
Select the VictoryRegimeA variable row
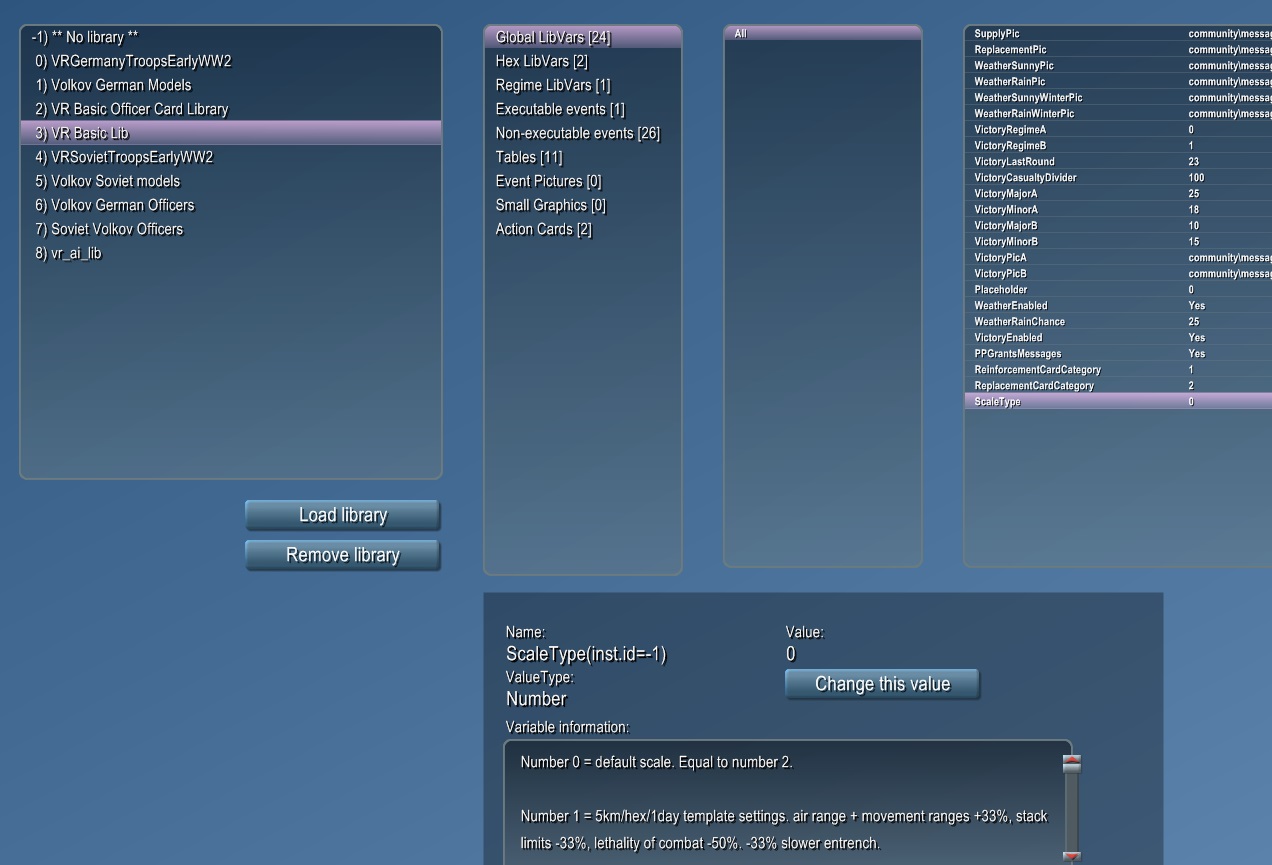[x=1119, y=130]
